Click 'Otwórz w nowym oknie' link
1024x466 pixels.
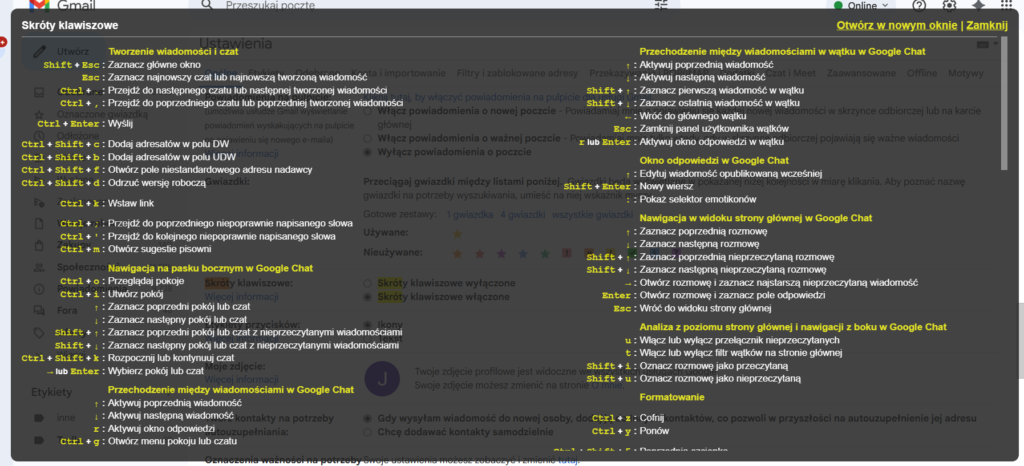click(897, 25)
